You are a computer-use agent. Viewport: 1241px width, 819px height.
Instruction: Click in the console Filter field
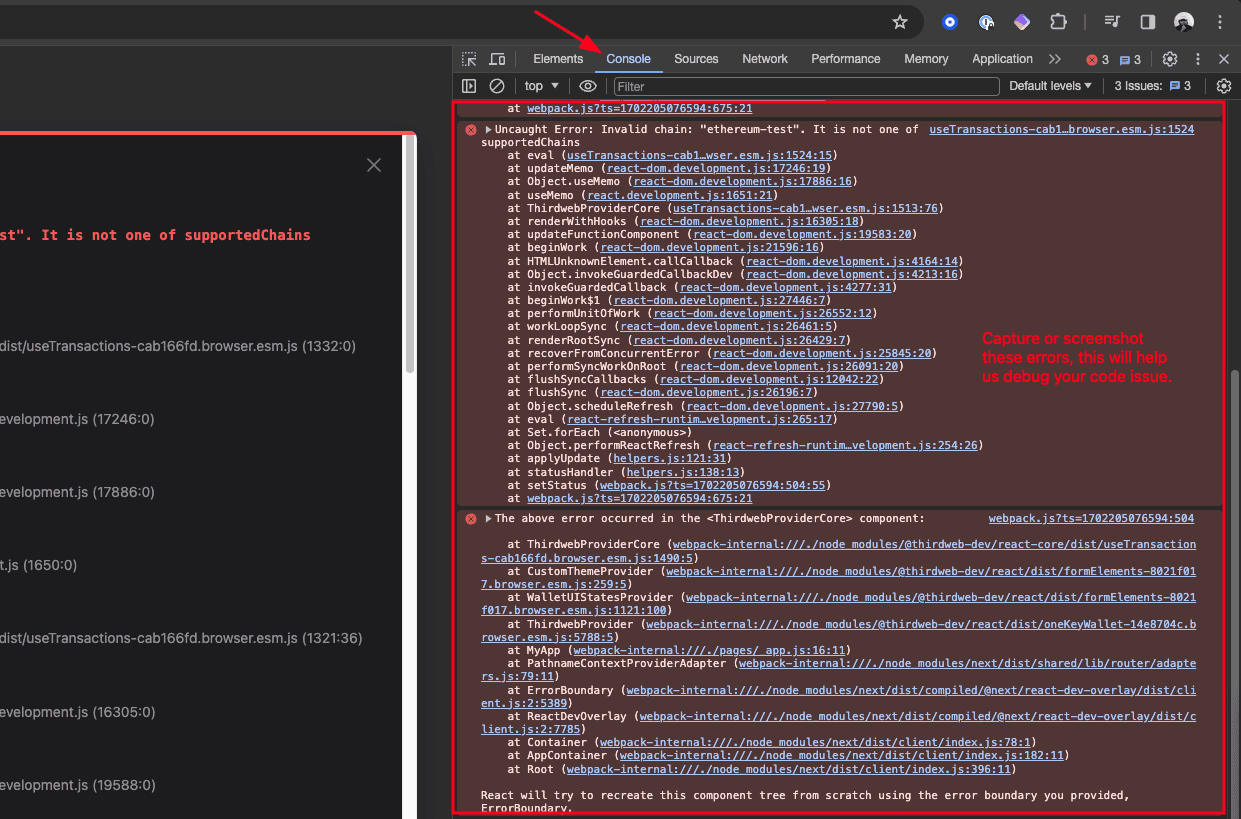805,87
